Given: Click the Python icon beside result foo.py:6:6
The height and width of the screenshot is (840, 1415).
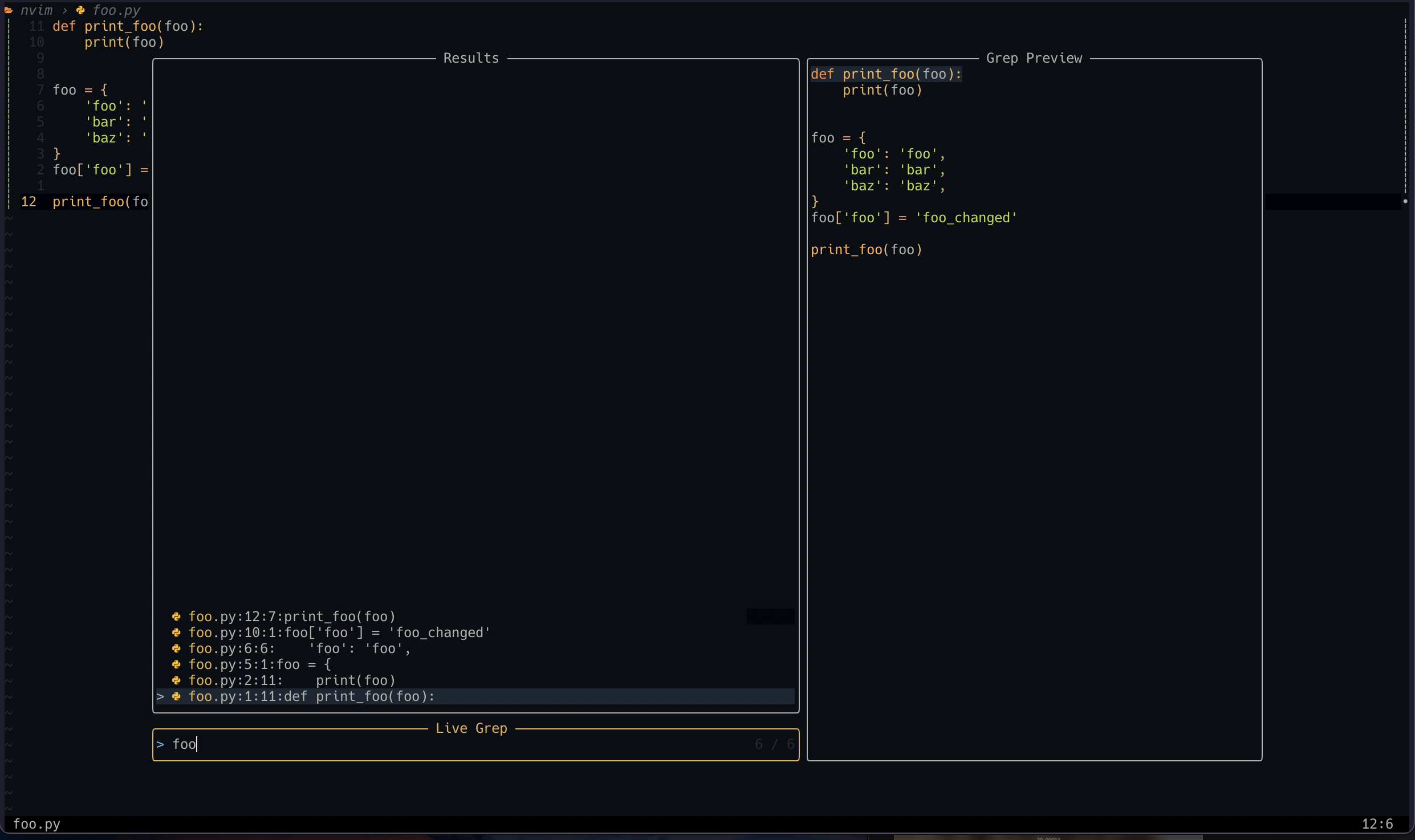Looking at the screenshot, I should pos(177,649).
